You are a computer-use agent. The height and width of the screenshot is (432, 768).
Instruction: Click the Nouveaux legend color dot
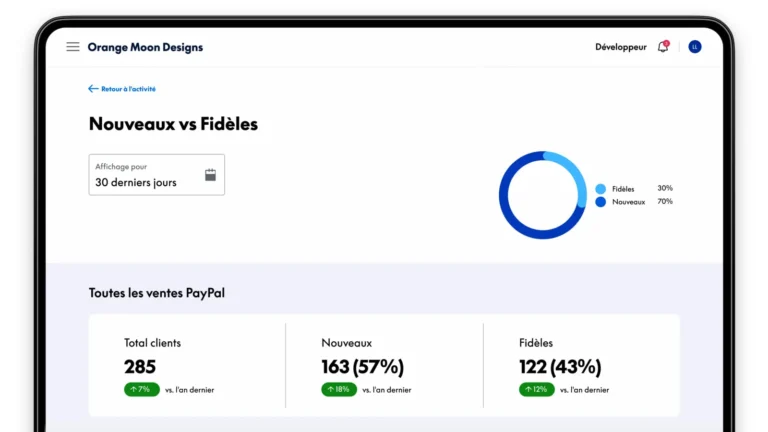[600, 202]
